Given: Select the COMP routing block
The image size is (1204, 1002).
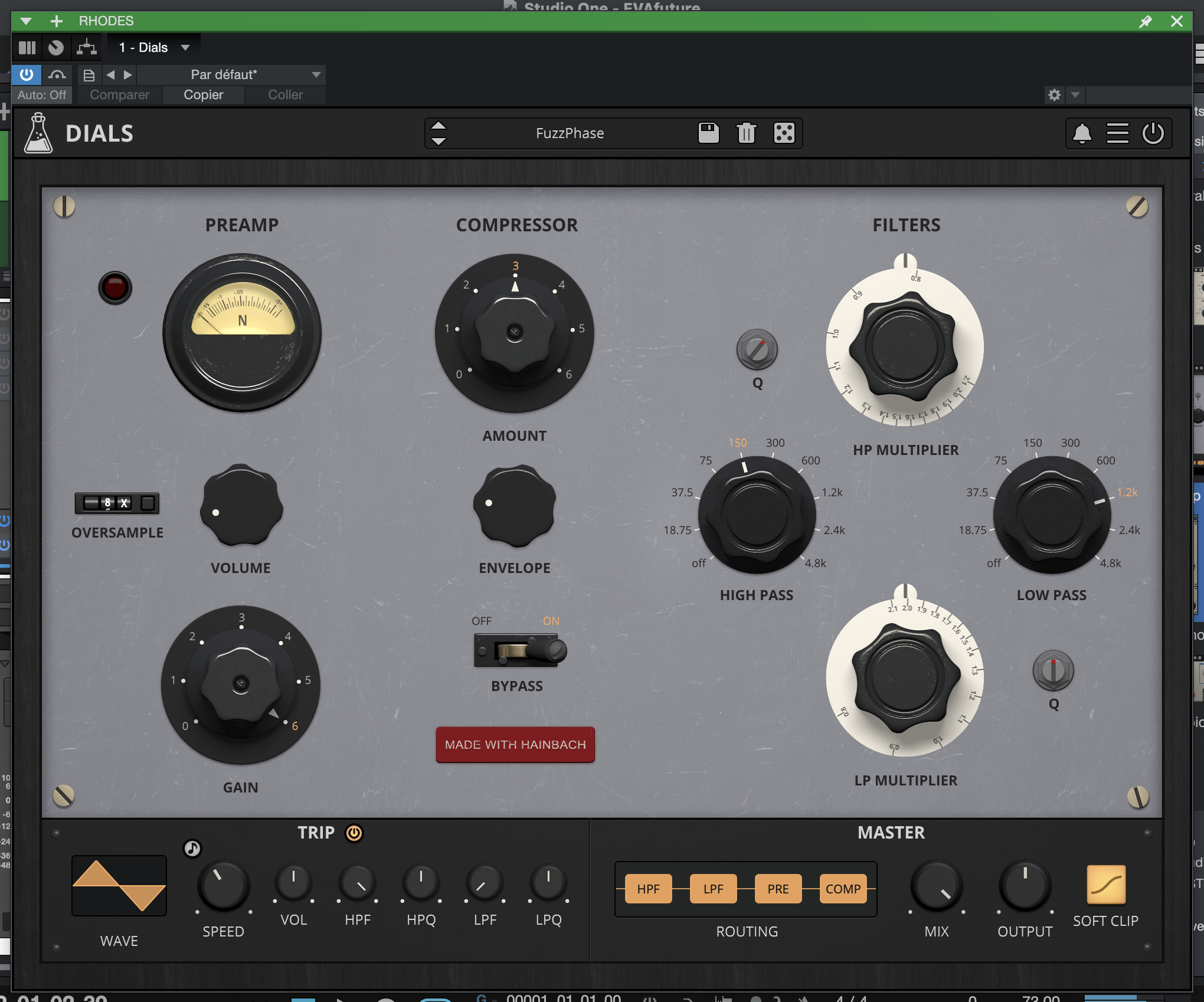Looking at the screenshot, I should [x=842, y=889].
